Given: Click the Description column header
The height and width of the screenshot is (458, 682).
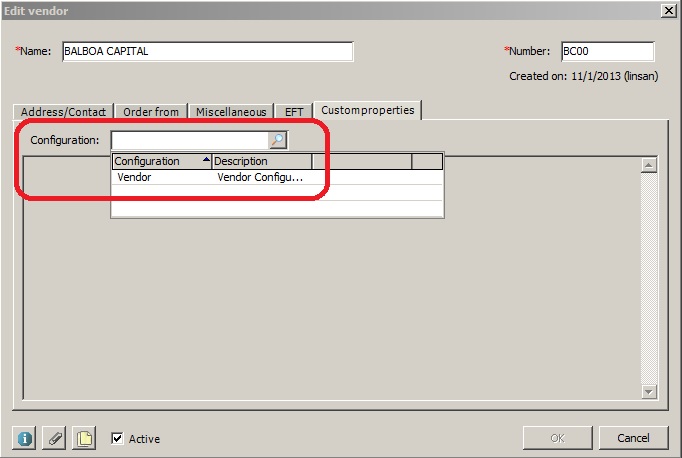Looking at the screenshot, I should coord(262,161).
